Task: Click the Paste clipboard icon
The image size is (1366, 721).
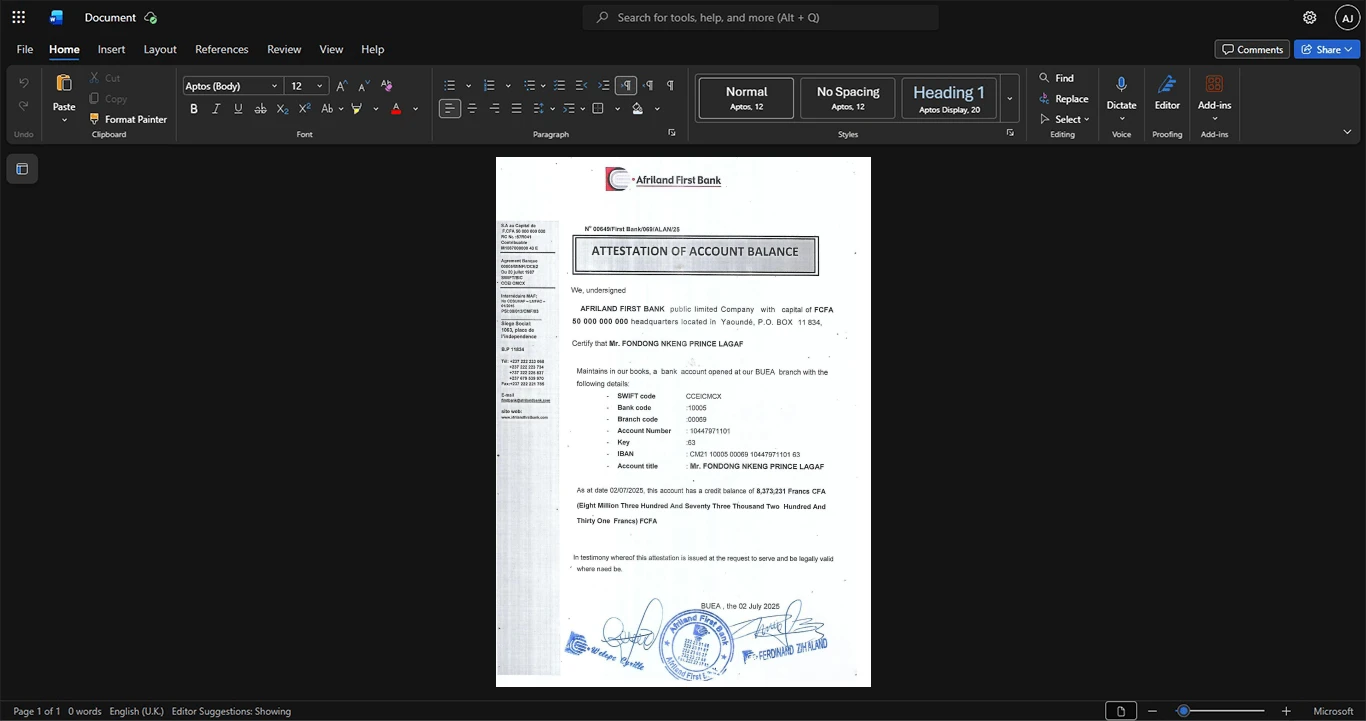Action: (x=64, y=83)
